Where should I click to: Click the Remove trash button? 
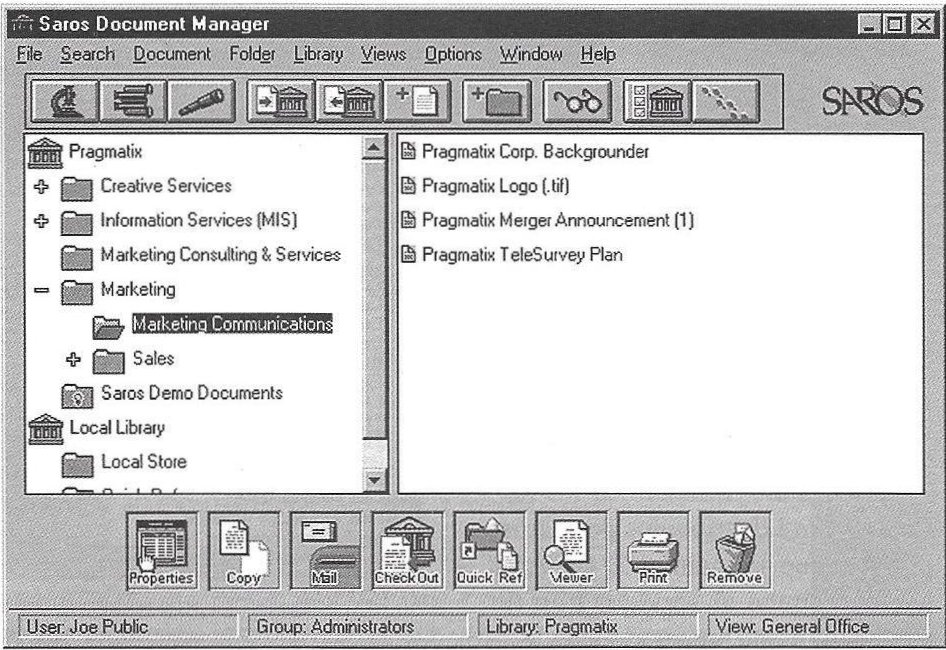(x=735, y=551)
